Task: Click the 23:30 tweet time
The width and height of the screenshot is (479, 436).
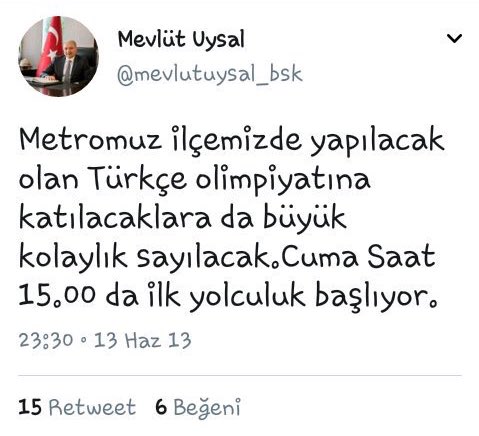Action: click(46, 340)
